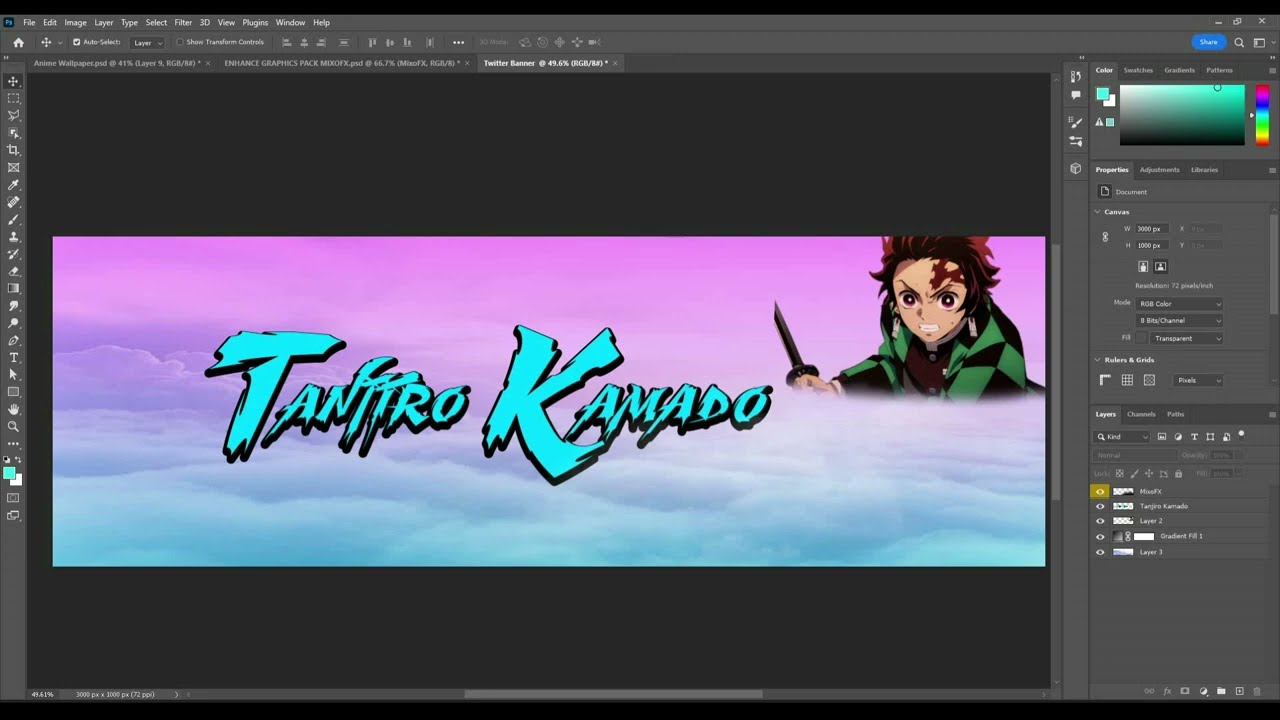Image resolution: width=1280 pixels, height=720 pixels.
Task: Click the horizontal scrollbar below canvas
Action: 613,694
